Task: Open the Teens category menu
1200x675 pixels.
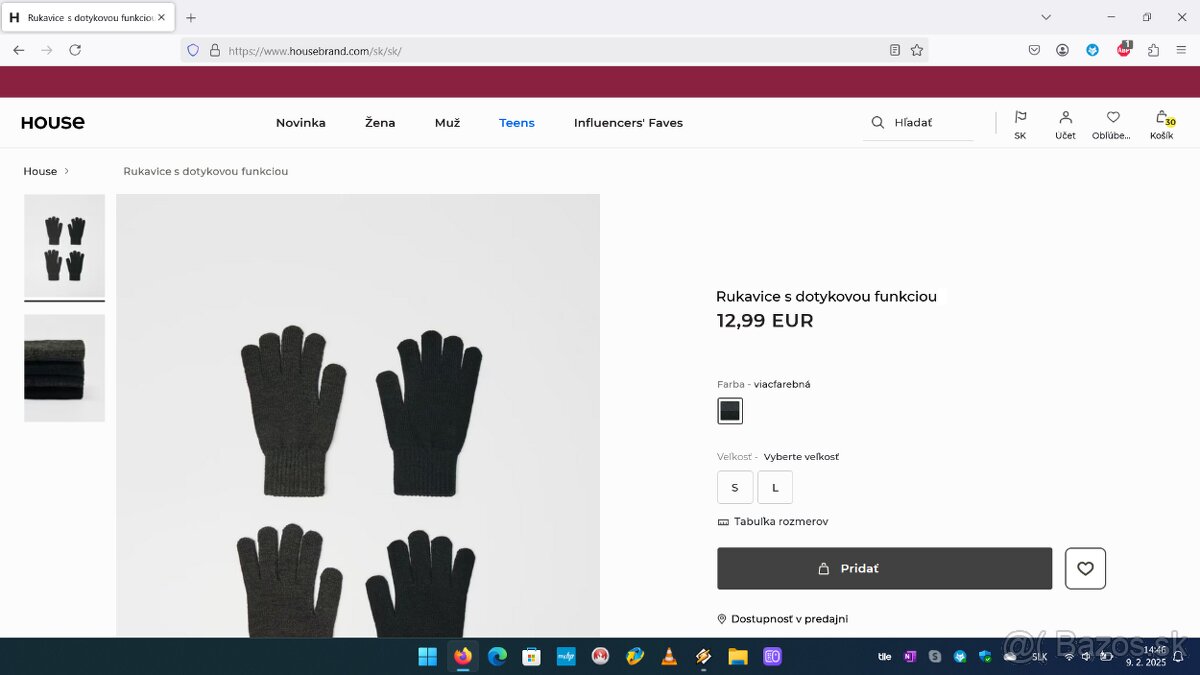Action: tap(517, 123)
